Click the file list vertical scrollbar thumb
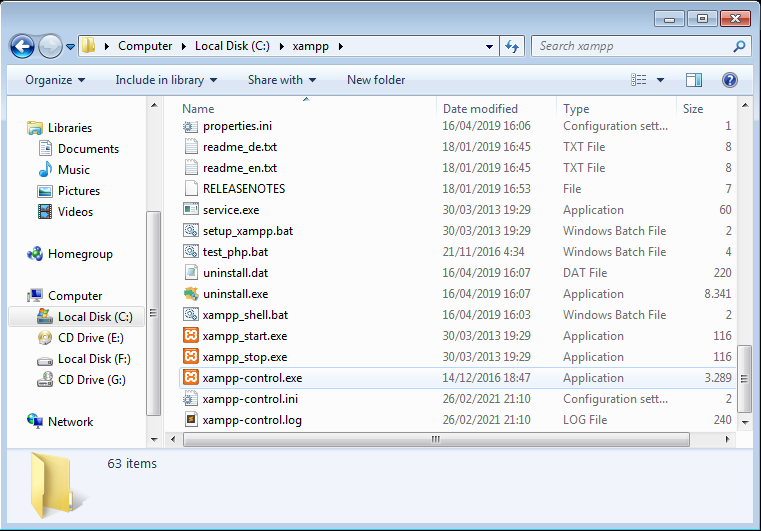The image size is (761, 531). click(744, 379)
